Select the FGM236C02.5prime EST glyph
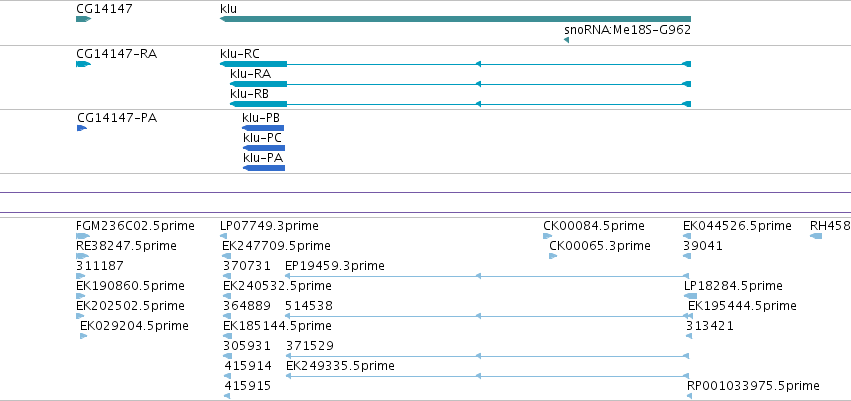 (x=83, y=236)
